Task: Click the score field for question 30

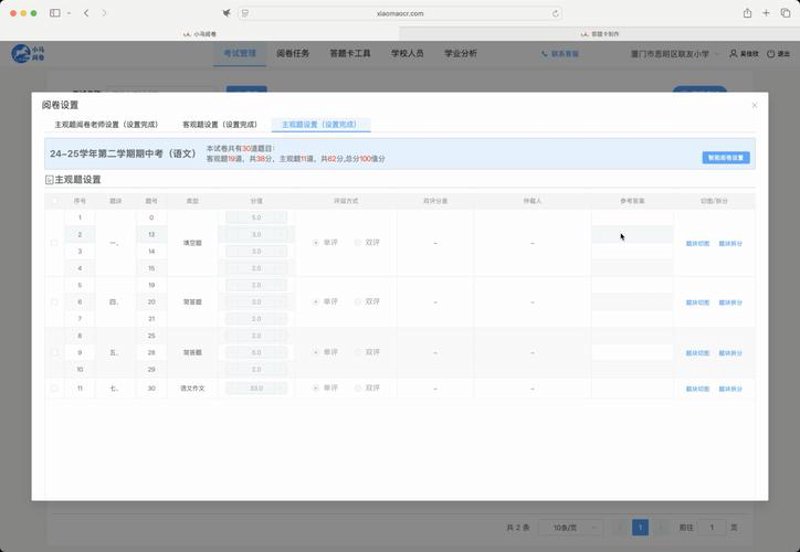Action: click(256, 388)
